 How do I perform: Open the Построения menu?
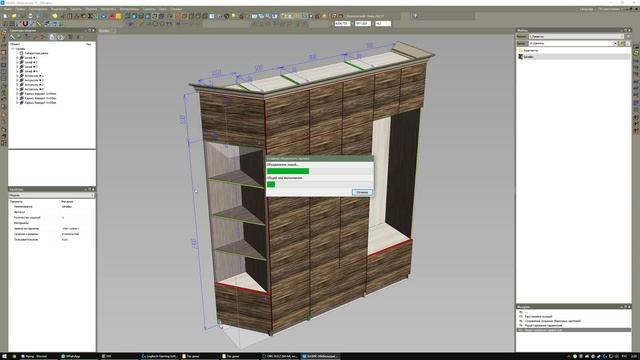pyautogui.click(x=38, y=9)
